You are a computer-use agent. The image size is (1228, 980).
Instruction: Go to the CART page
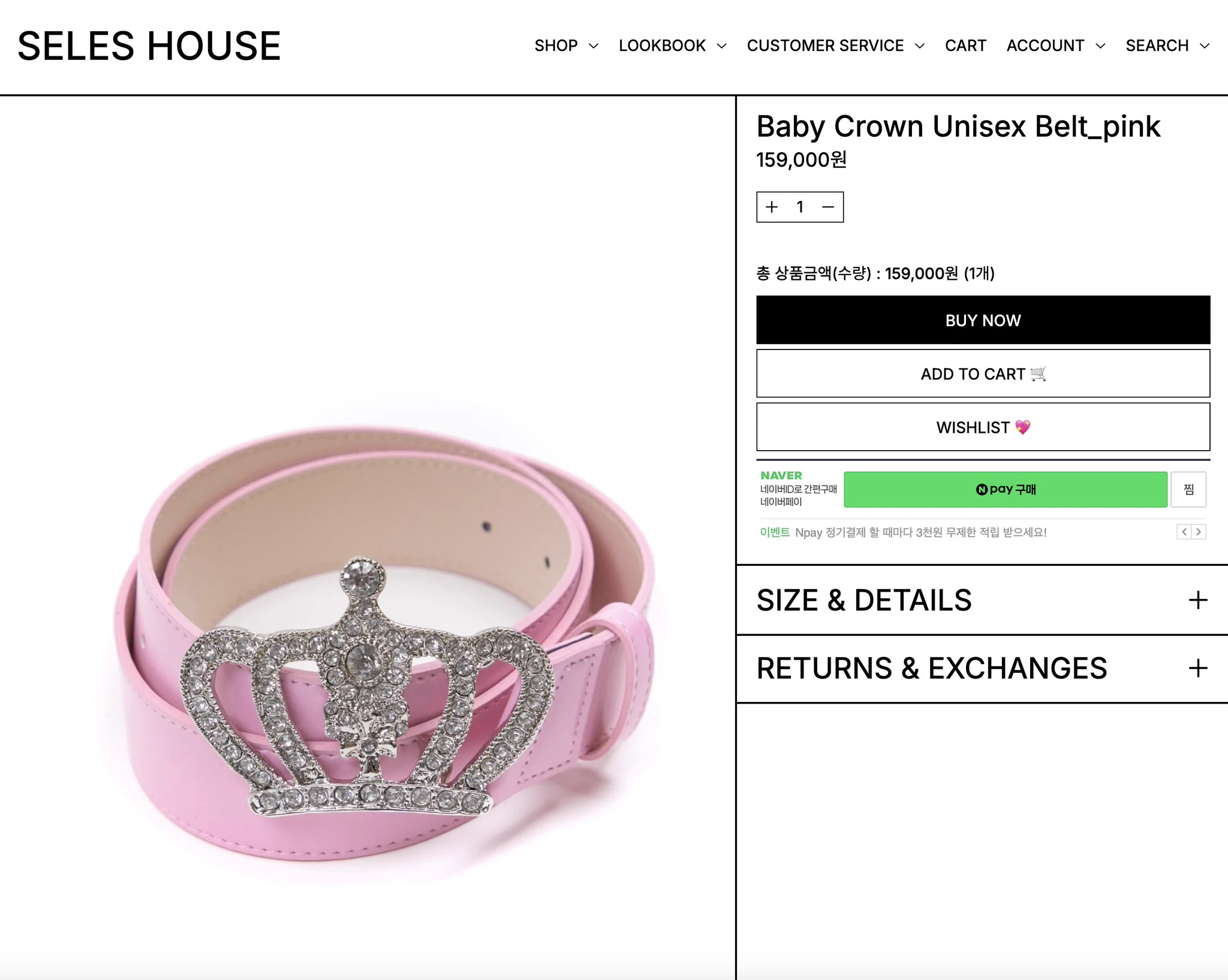click(x=965, y=46)
